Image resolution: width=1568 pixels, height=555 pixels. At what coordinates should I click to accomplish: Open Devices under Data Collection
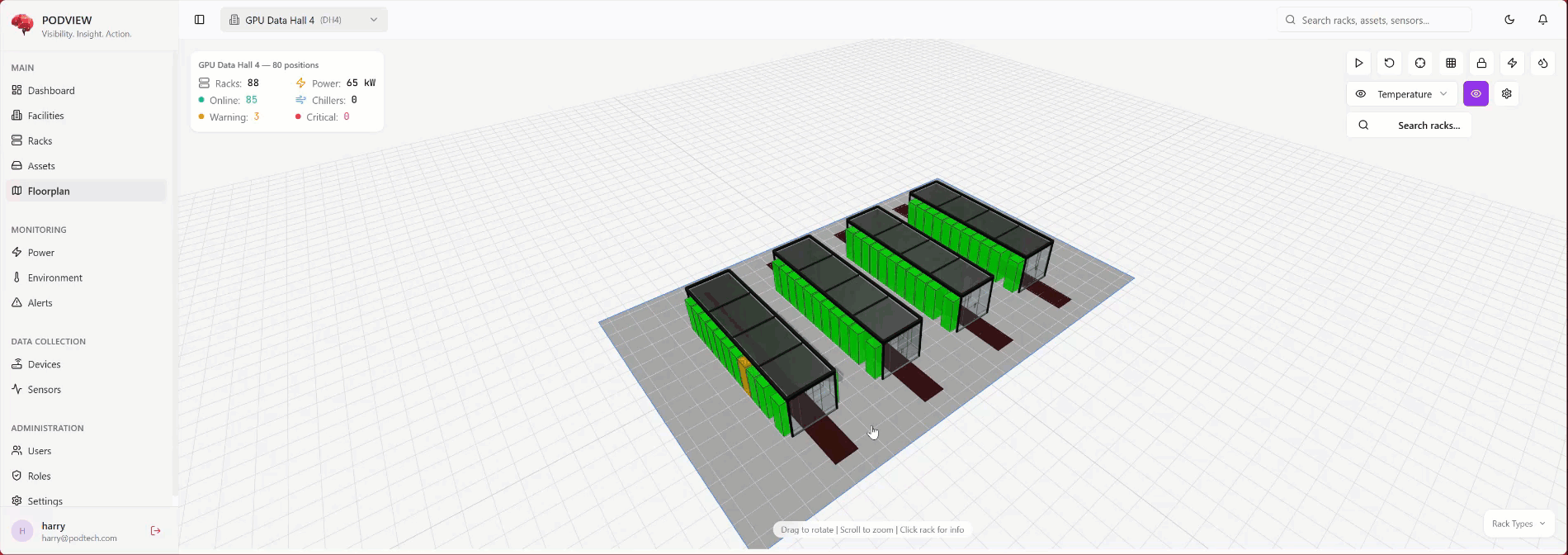click(x=86, y=364)
